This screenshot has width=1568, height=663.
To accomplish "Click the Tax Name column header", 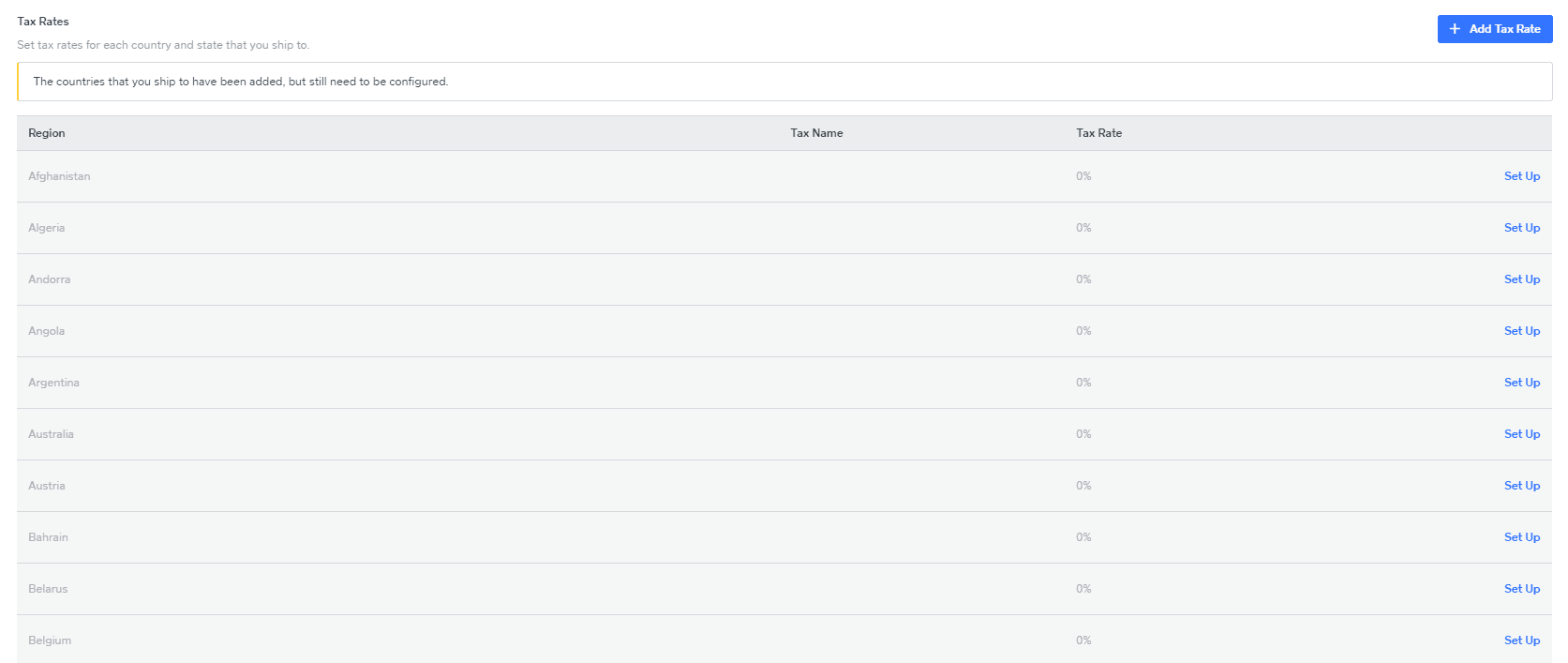I will pos(816,133).
